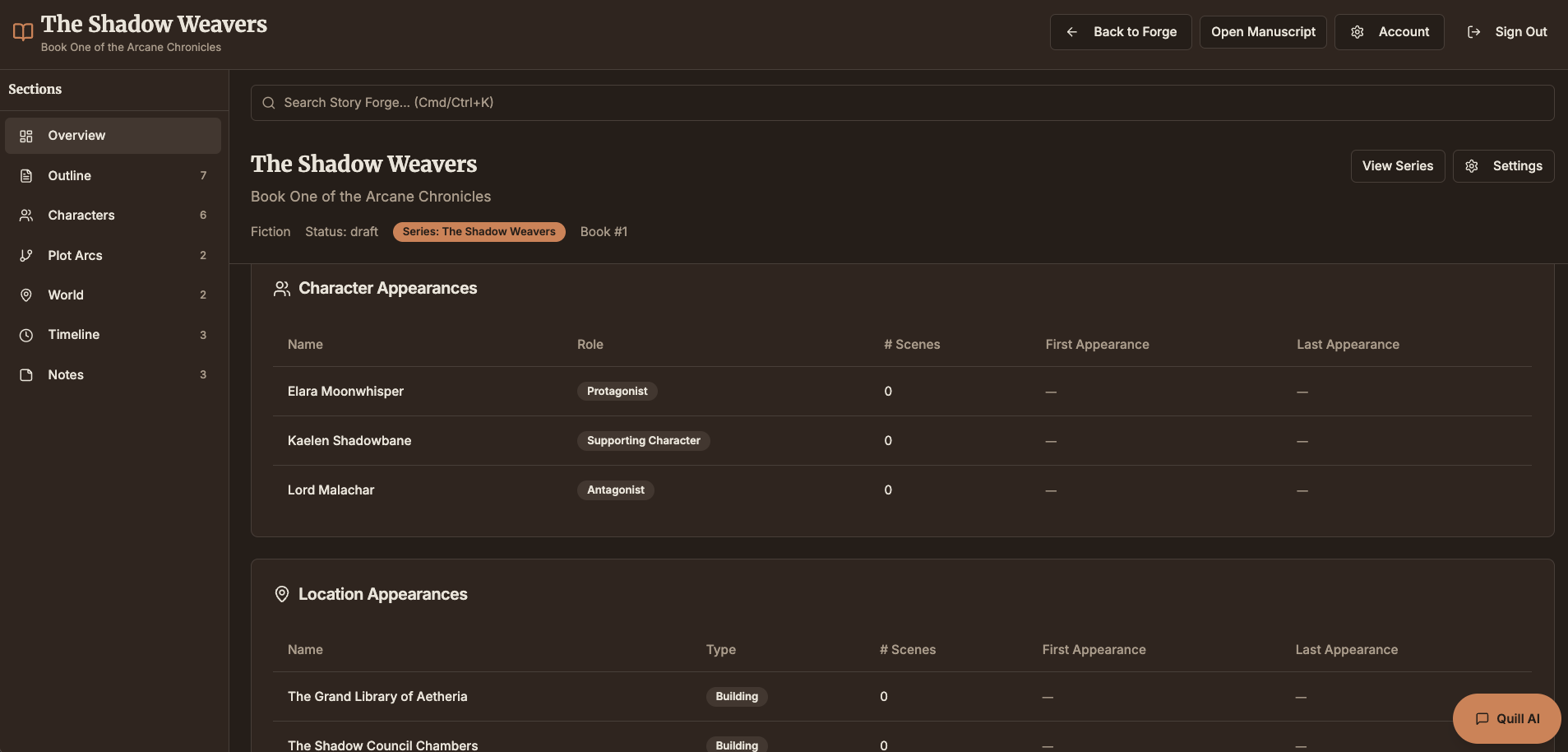
Task: Click the Protagonist role badge
Action: coord(617,392)
